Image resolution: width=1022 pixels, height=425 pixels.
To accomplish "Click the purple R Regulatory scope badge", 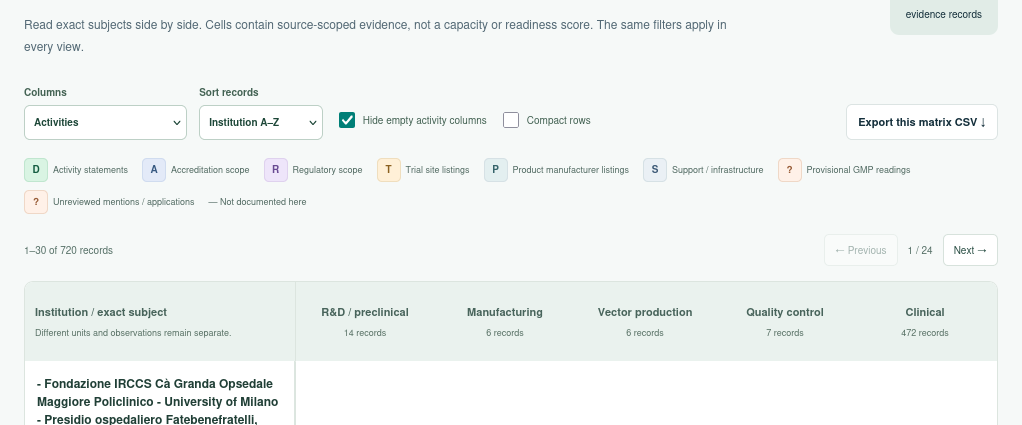I will [276, 169].
